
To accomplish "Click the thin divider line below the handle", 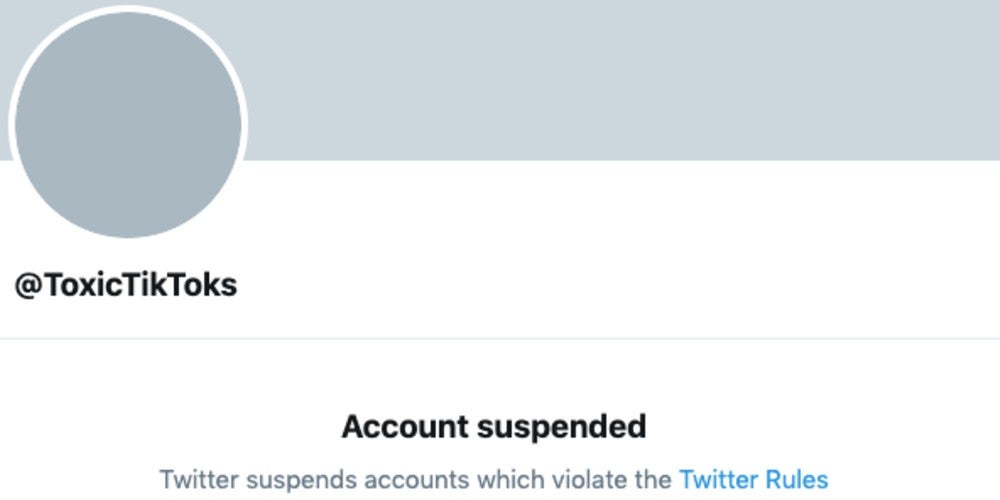I will point(500,339).
